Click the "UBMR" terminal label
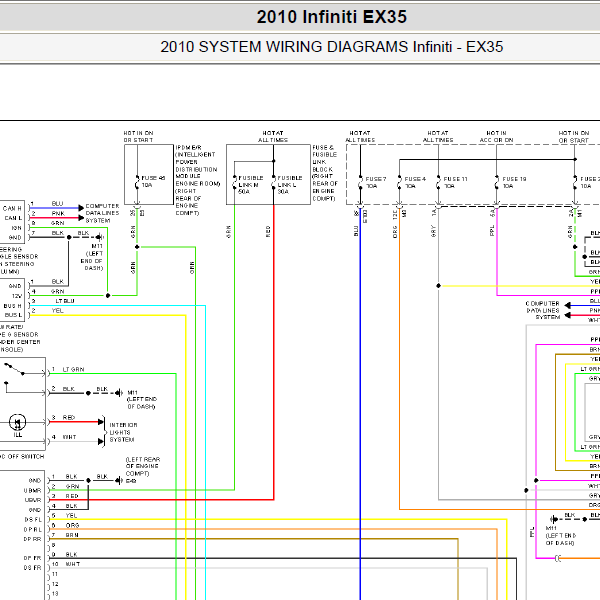The image size is (600, 600). click(x=33, y=491)
